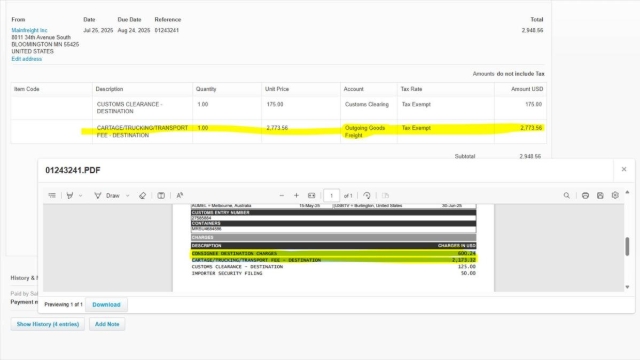The image size is (640, 360).
Task: Save the PDF with the disk icon
Action: (600, 196)
